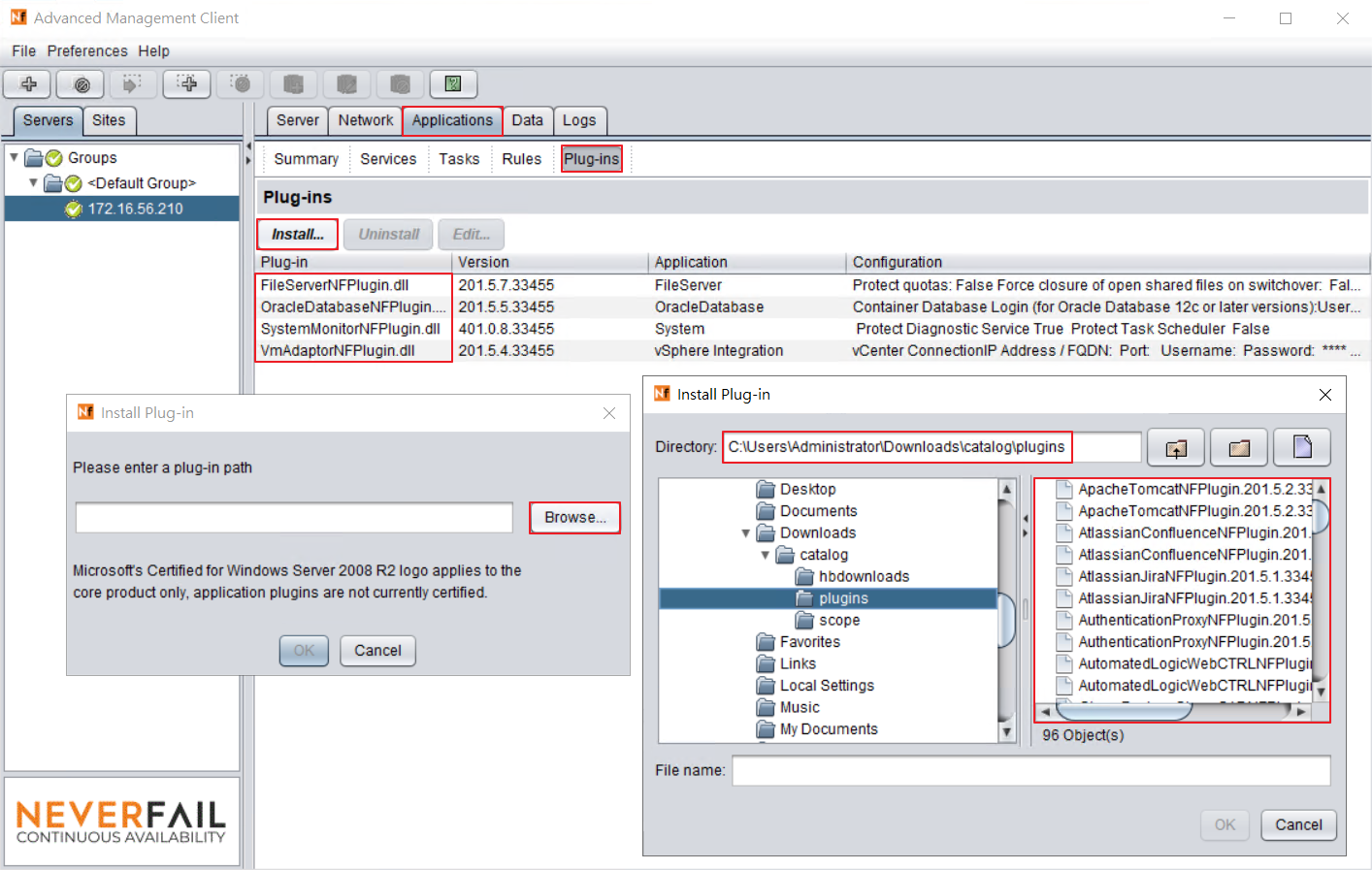Collapse the Groups tree node
This screenshot has height=870, width=1372.
14,157
